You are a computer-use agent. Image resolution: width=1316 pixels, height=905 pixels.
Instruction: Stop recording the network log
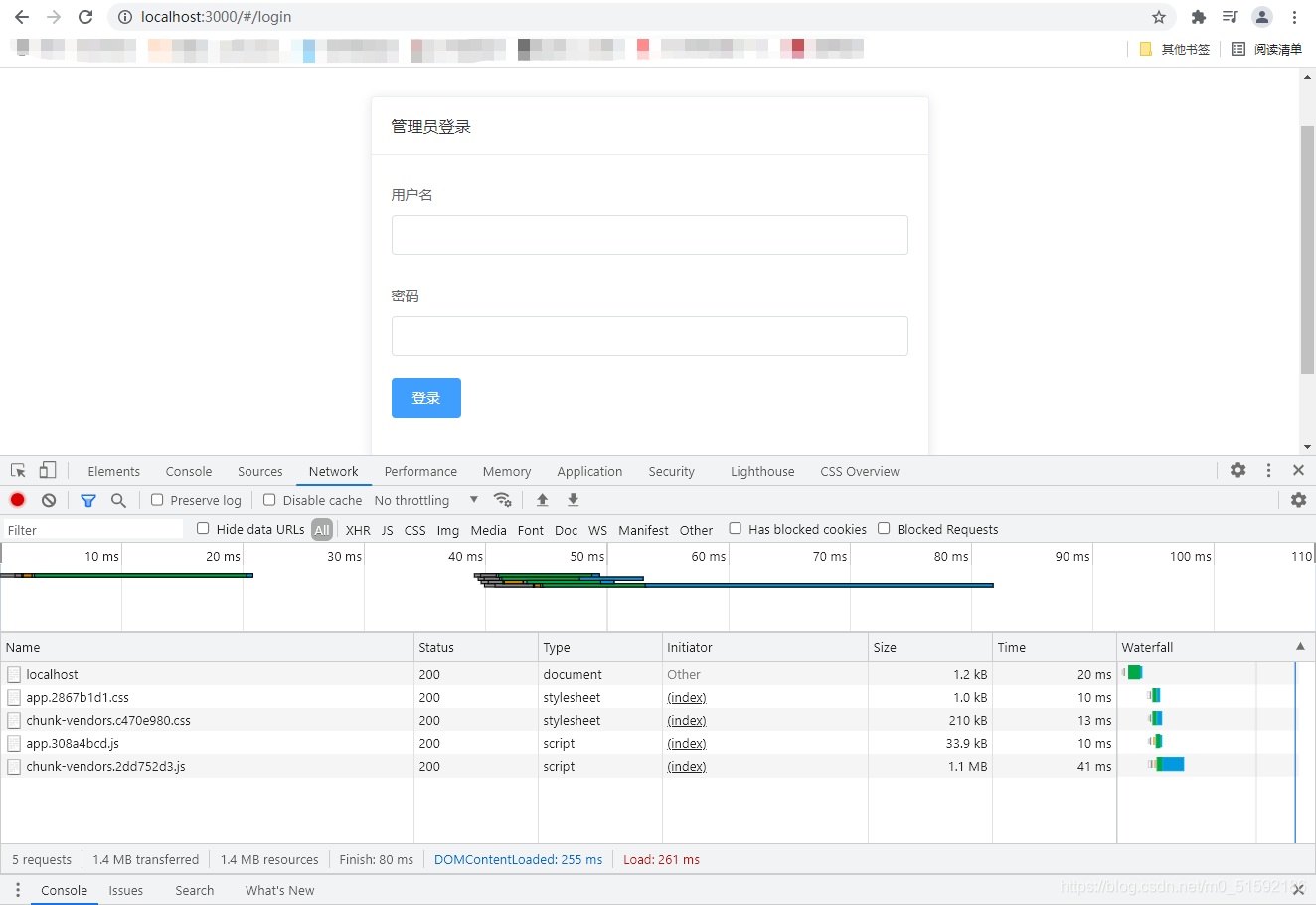point(17,500)
